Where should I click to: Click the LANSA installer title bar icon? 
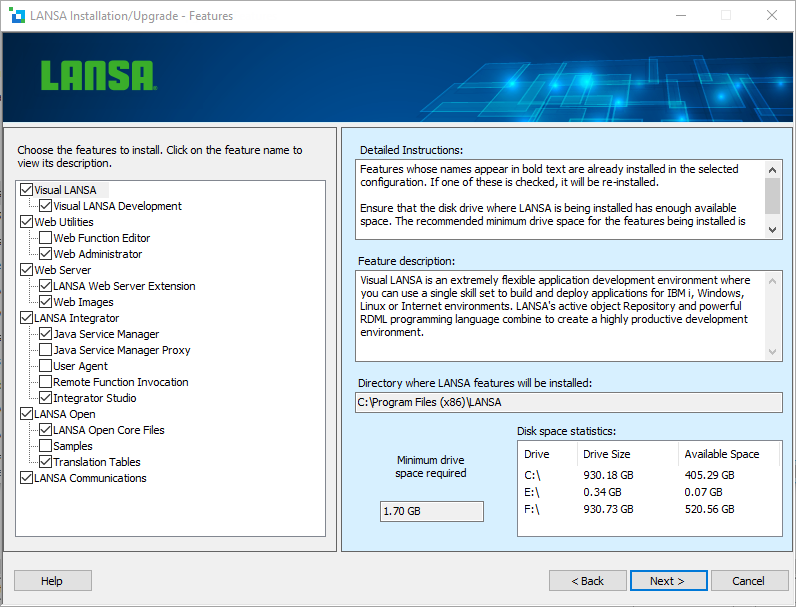(x=14, y=15)
